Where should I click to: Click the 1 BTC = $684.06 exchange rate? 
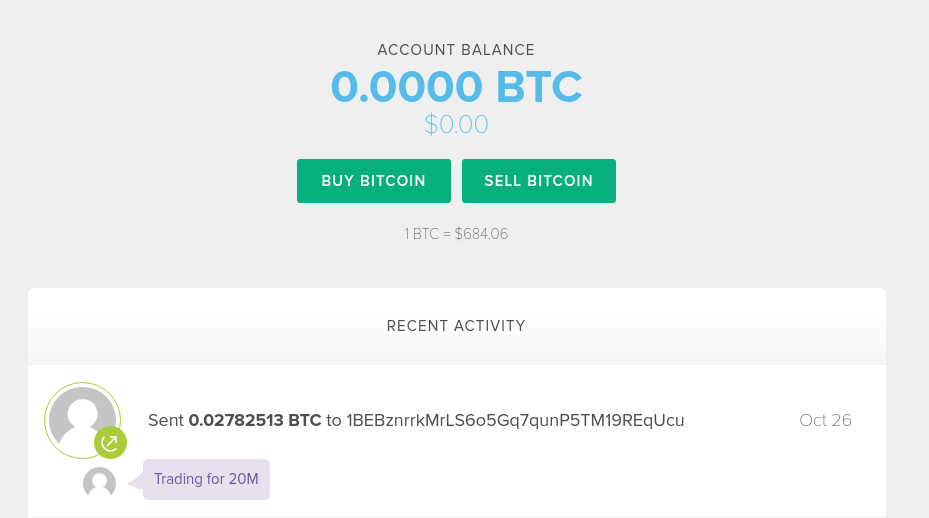(456, 234)
